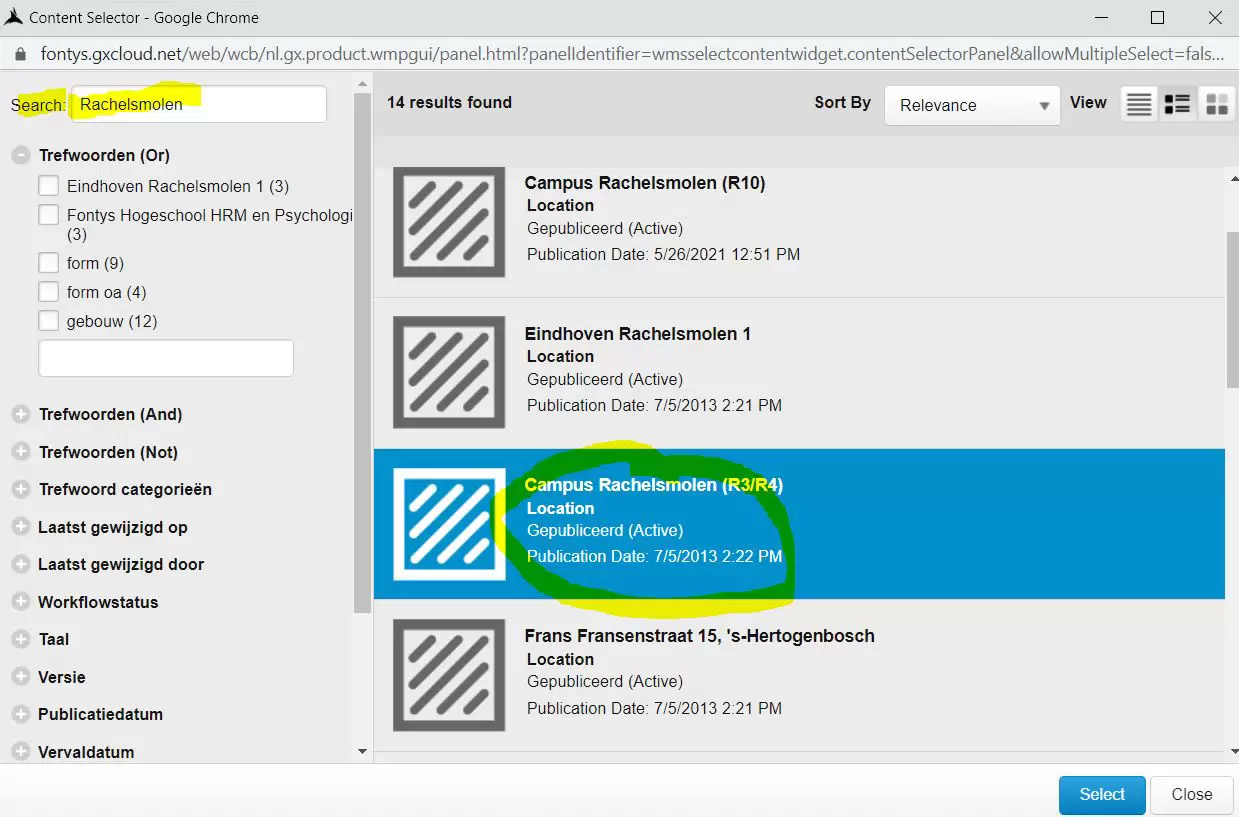Click the Select button
The width and height of the screenshot is (1239, 817).
click(1102, 794)
